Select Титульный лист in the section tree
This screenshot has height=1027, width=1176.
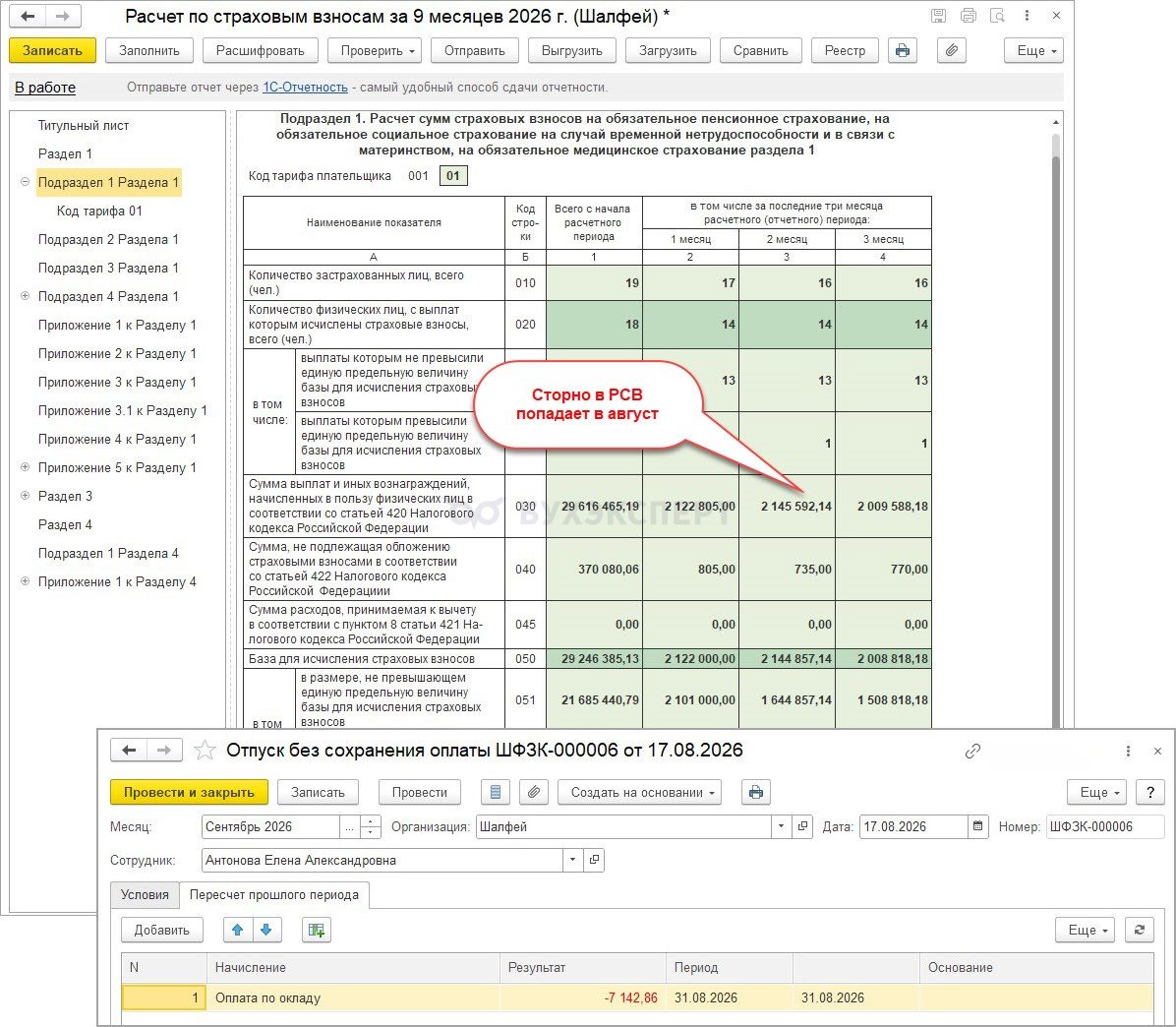point(84,125)
